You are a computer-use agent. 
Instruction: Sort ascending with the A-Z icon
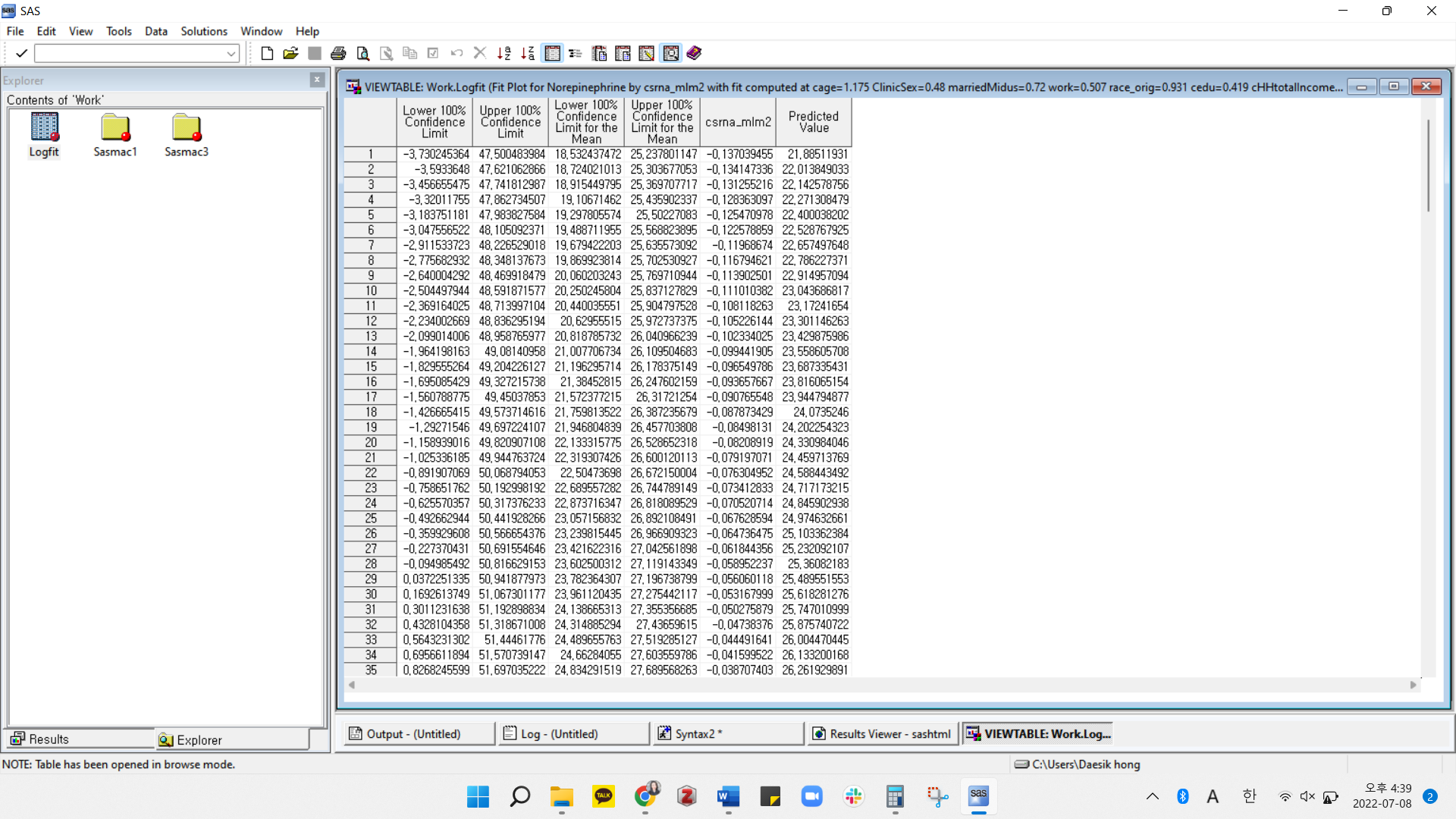504,53
